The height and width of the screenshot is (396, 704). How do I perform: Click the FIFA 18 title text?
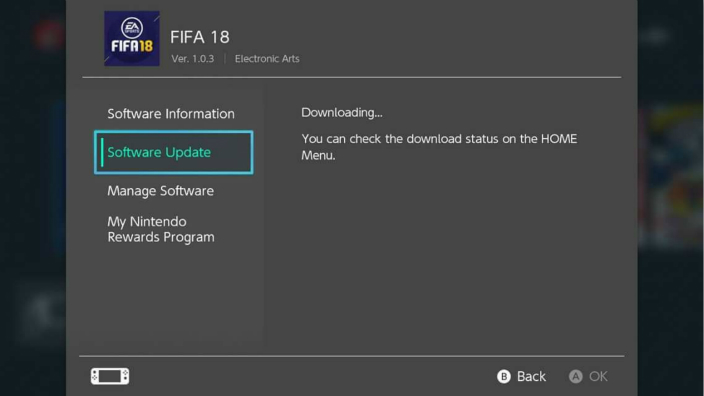pyautogui.click(x=200, y=37)
